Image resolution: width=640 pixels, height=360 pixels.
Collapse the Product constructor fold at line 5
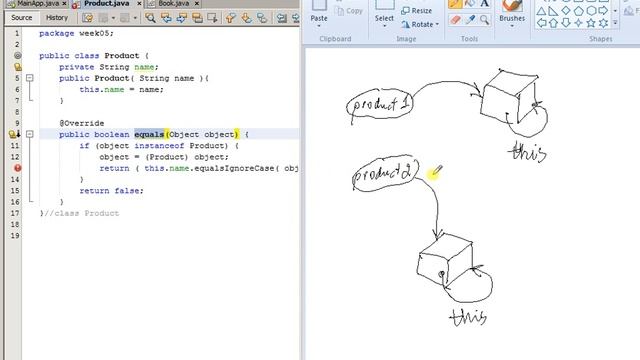coord(30,78)
